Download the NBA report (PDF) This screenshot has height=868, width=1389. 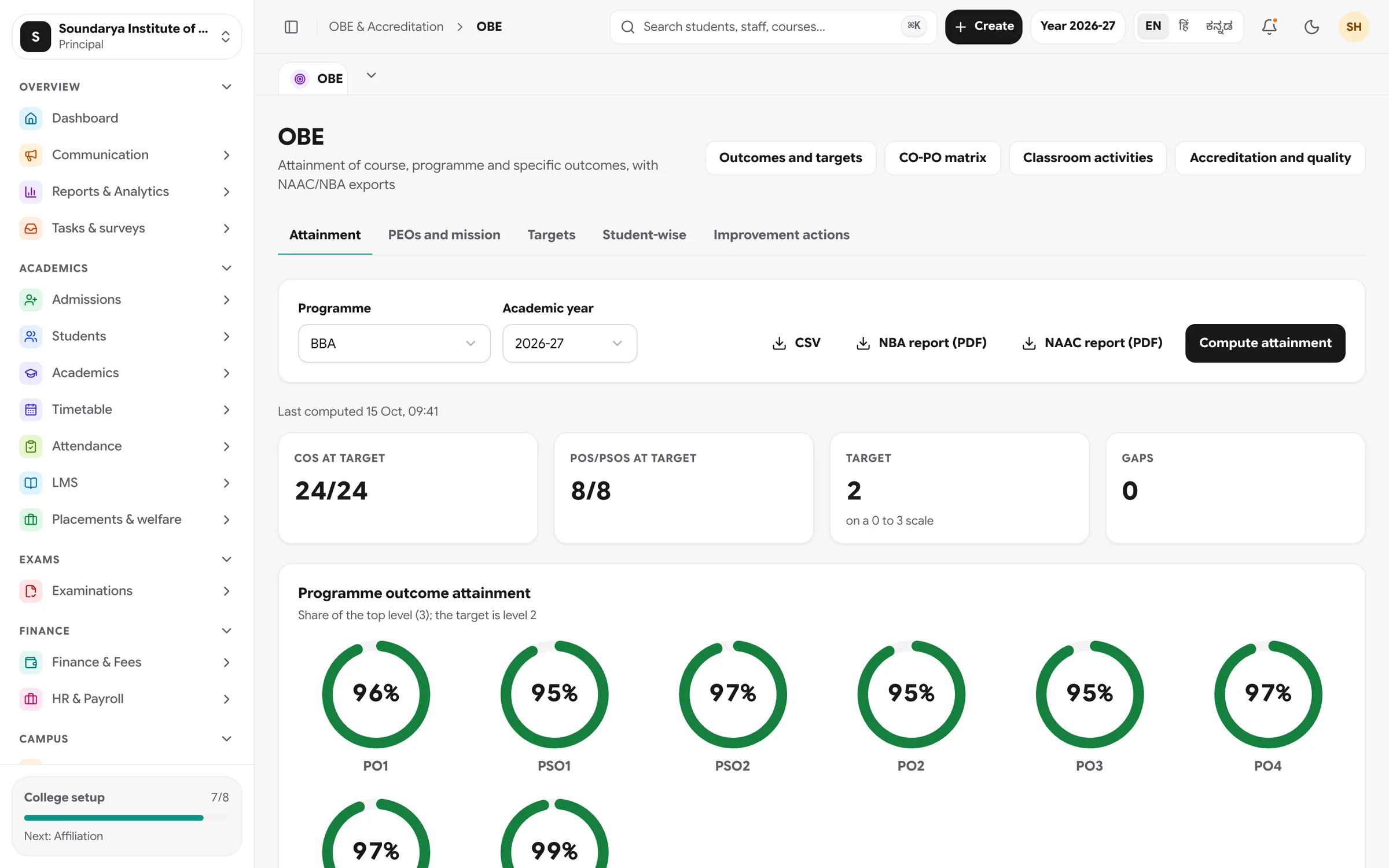921,343
